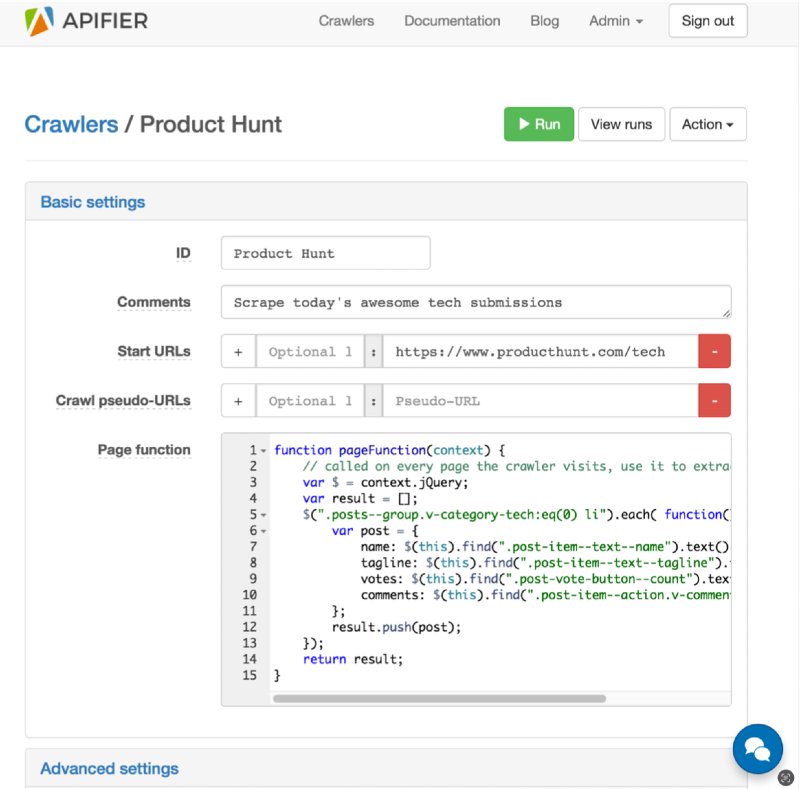Click the pseudo-URL Optional label field
The height and width of the screenshot is (789, 800).
coord(310,401)
